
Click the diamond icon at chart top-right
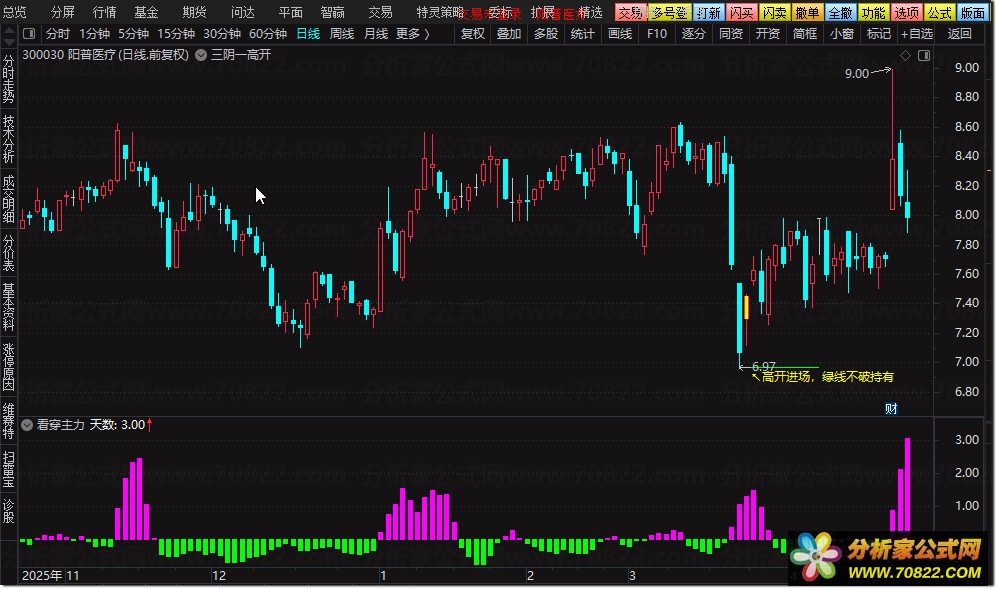(905, 56)
